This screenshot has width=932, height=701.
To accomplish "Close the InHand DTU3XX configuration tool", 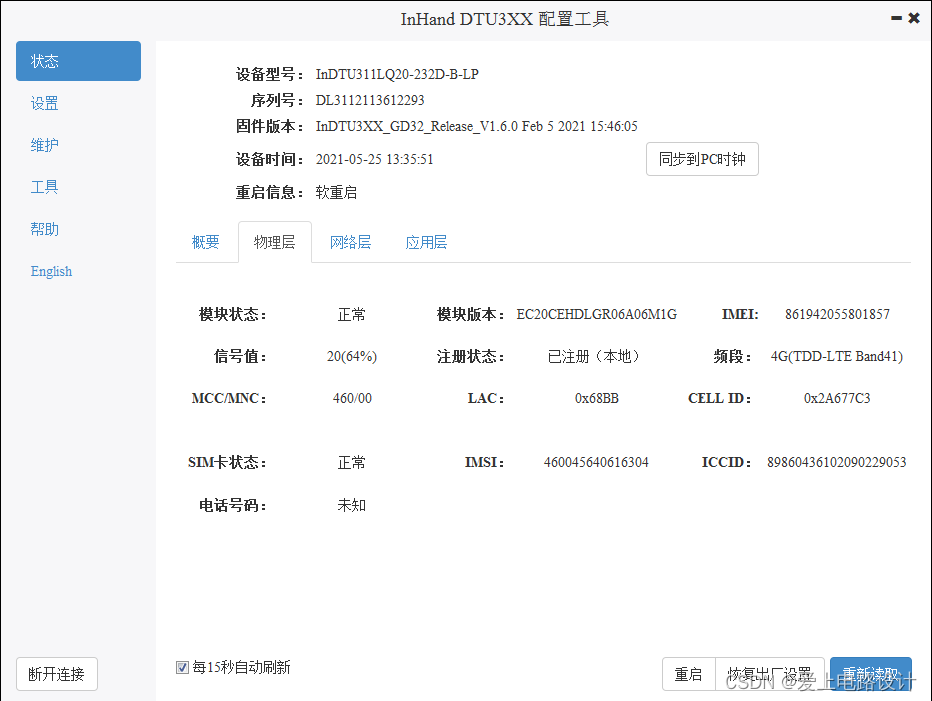I will point(913,17).
